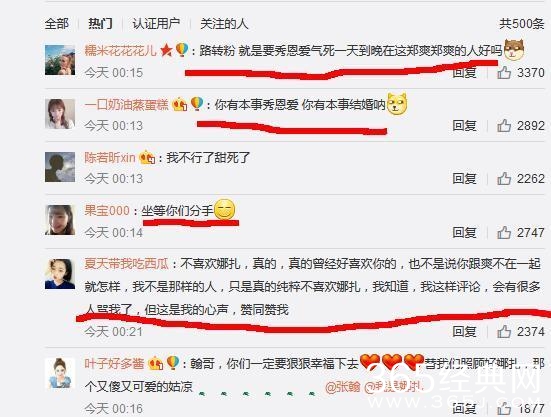The width and height of the screenshot is (551, 417).
Task: Click thumbs-up on 果宝000's comment
Action: [x=504, y=233]
